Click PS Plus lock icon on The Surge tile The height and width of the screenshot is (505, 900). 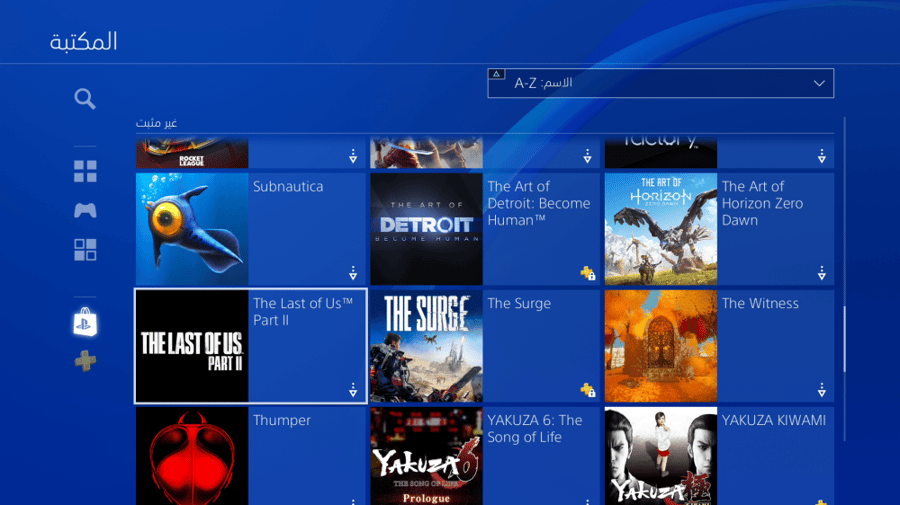point(587,390)
